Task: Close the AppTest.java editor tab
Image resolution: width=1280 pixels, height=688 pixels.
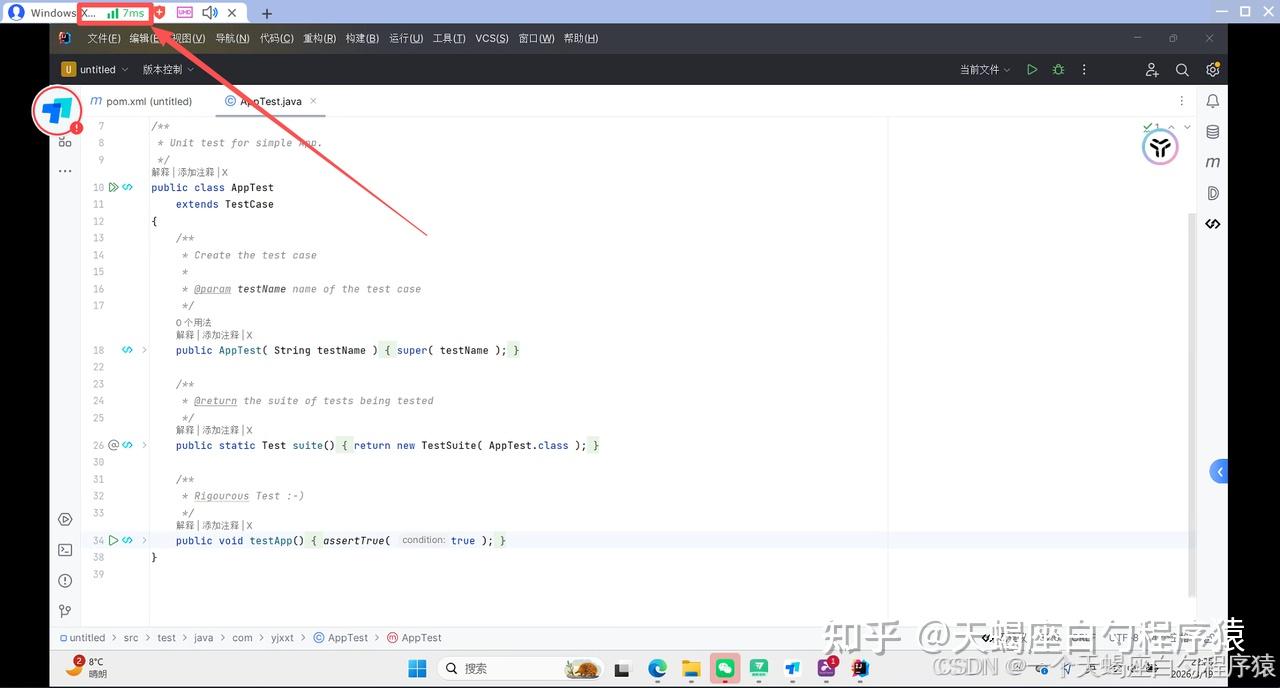Action: coord(313,101)
